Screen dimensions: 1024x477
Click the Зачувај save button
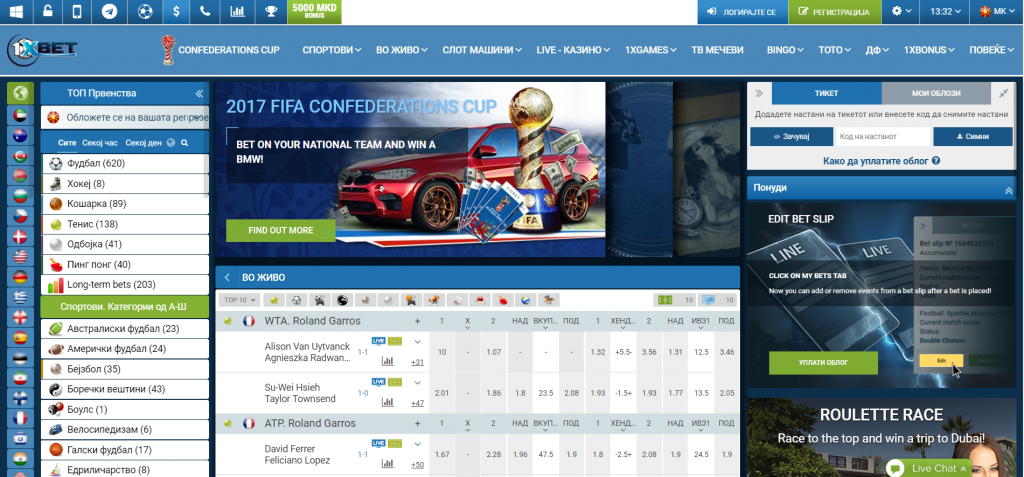[791, 137]
